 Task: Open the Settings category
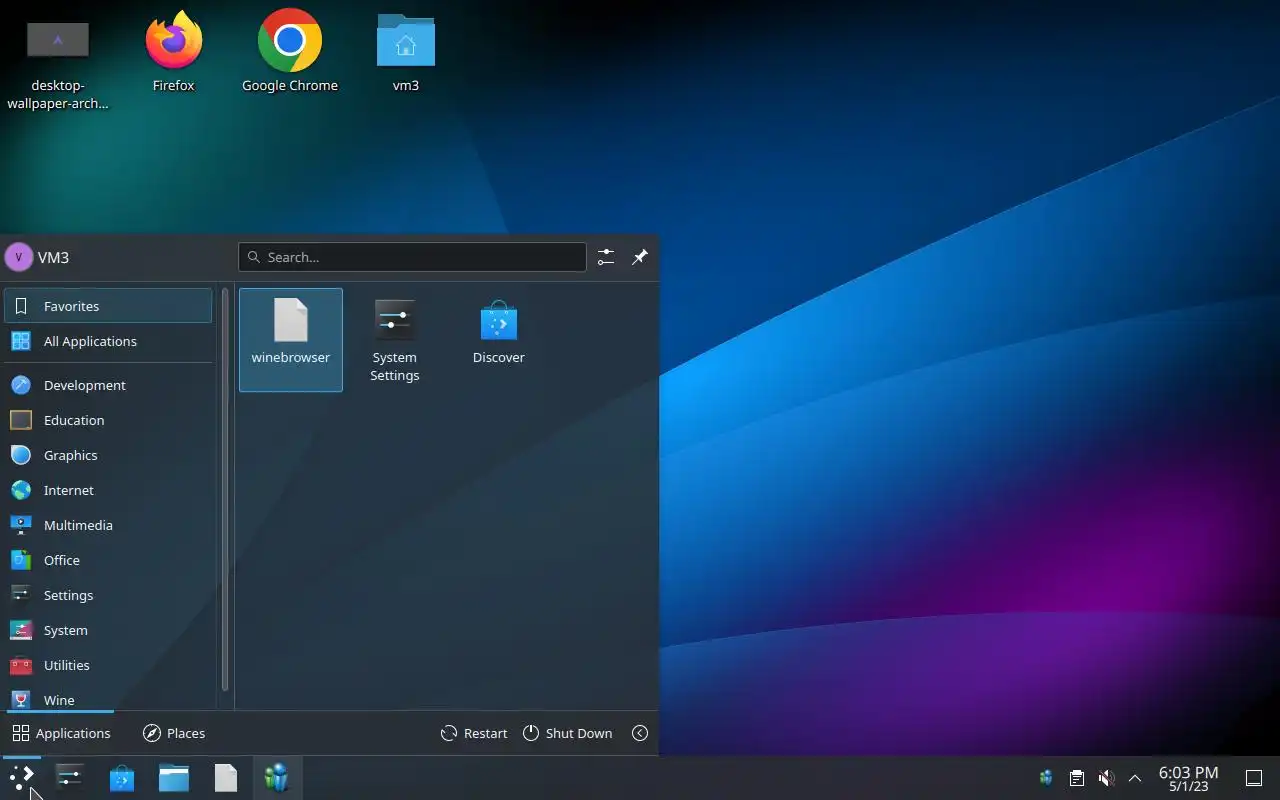(108, 595)
